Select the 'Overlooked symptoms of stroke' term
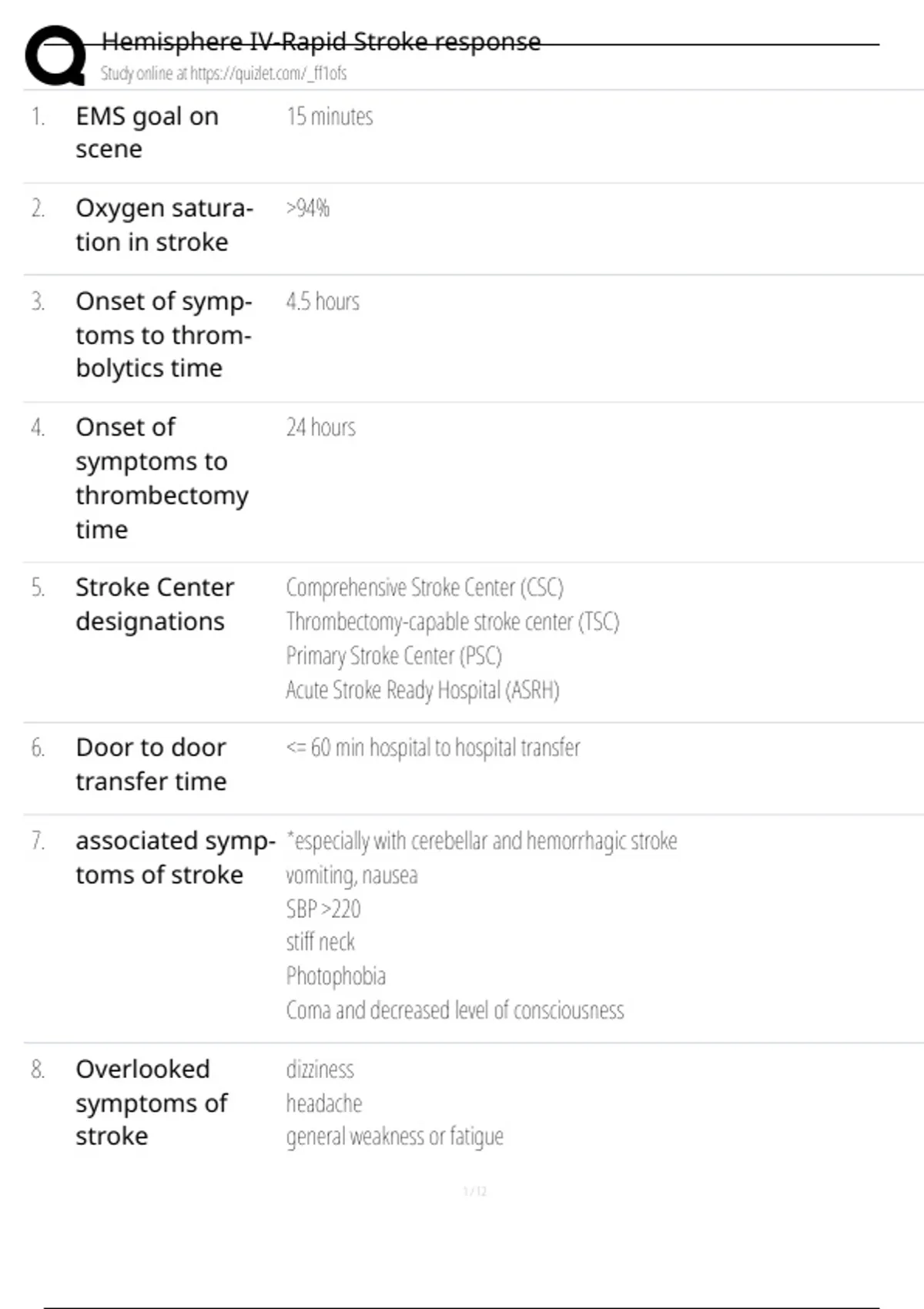The height and width of the screenshot is (1309, 924). pos(151,1103)
